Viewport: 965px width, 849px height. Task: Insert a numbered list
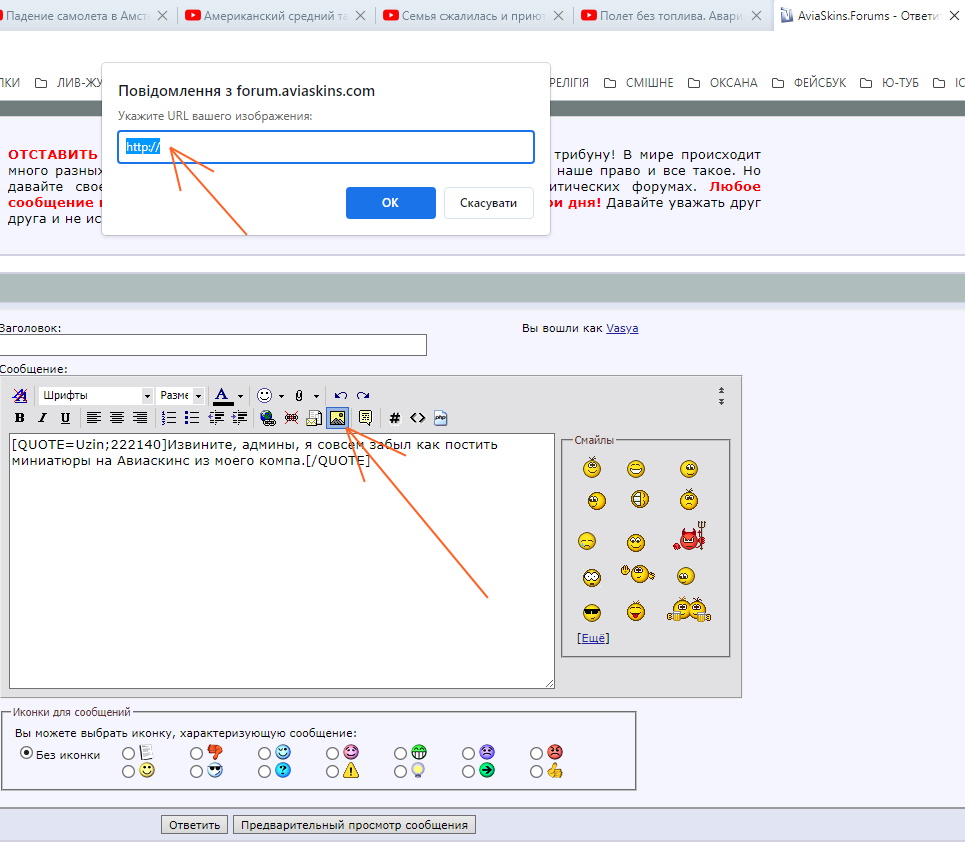click(x=169, y=418)
